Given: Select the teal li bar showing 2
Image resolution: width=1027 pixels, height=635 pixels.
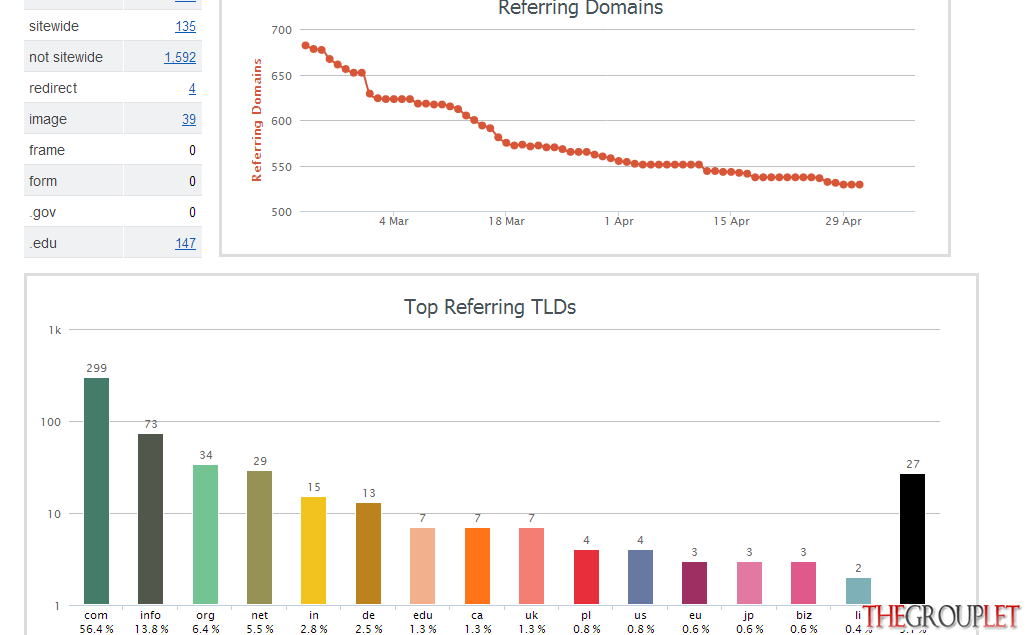Looking at the screenshot, I should 858,591.
